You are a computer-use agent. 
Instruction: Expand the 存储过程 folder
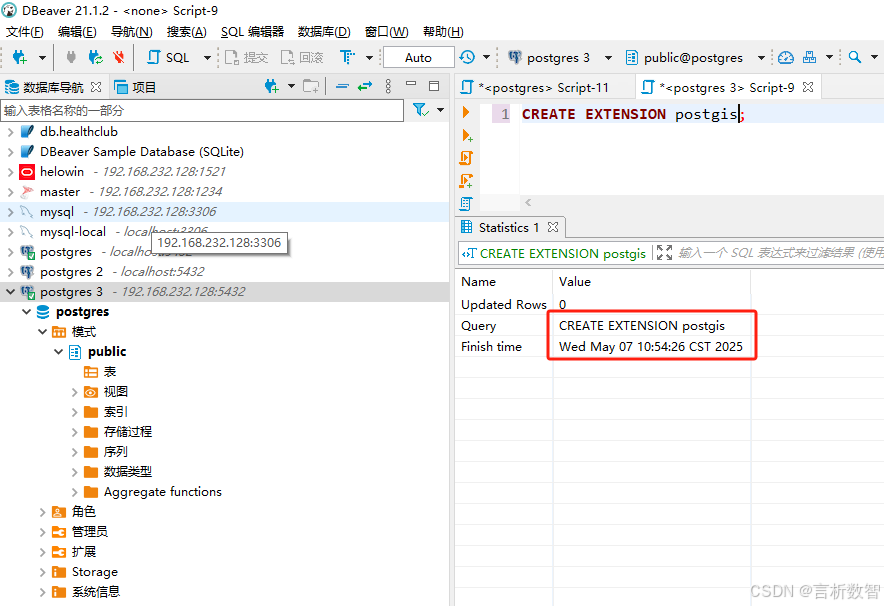[x=74, y=432]
